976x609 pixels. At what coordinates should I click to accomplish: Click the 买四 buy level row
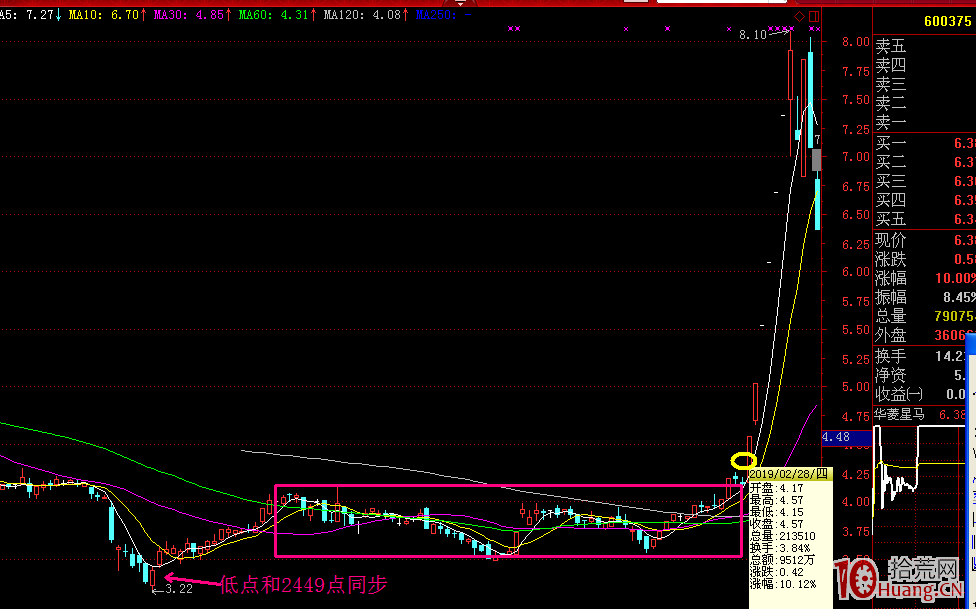pyautogui.click(x=924, y=201)
